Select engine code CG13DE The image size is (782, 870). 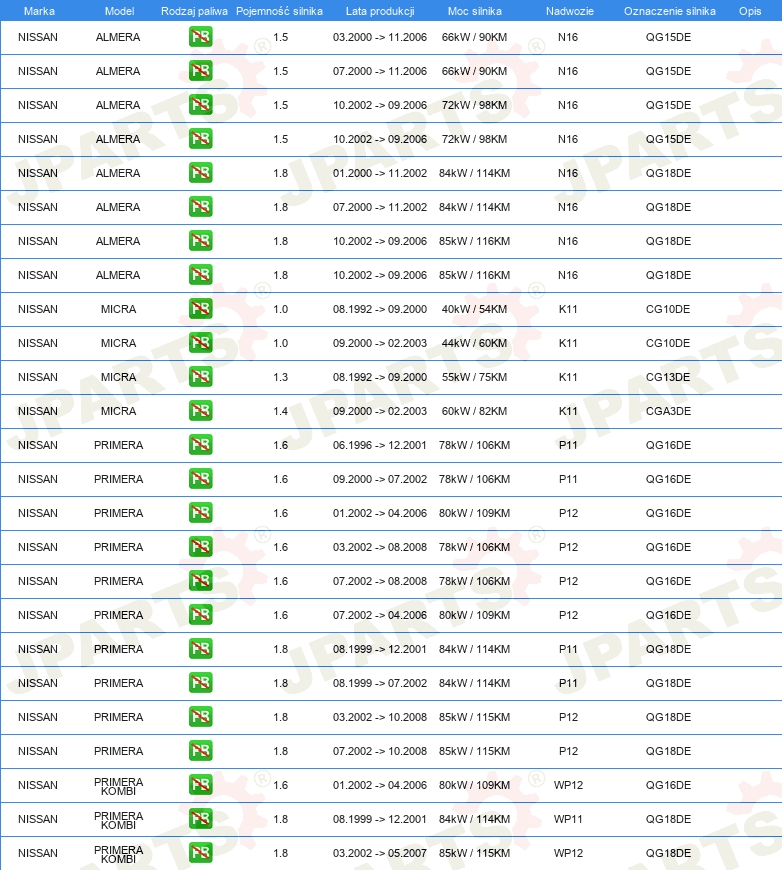[x=668, y=377]
